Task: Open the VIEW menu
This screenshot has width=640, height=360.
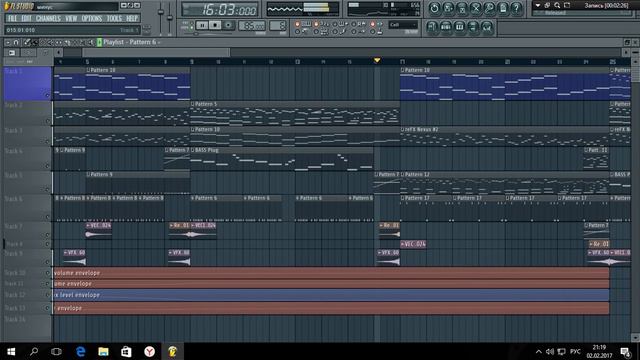Action: point(71,18)
